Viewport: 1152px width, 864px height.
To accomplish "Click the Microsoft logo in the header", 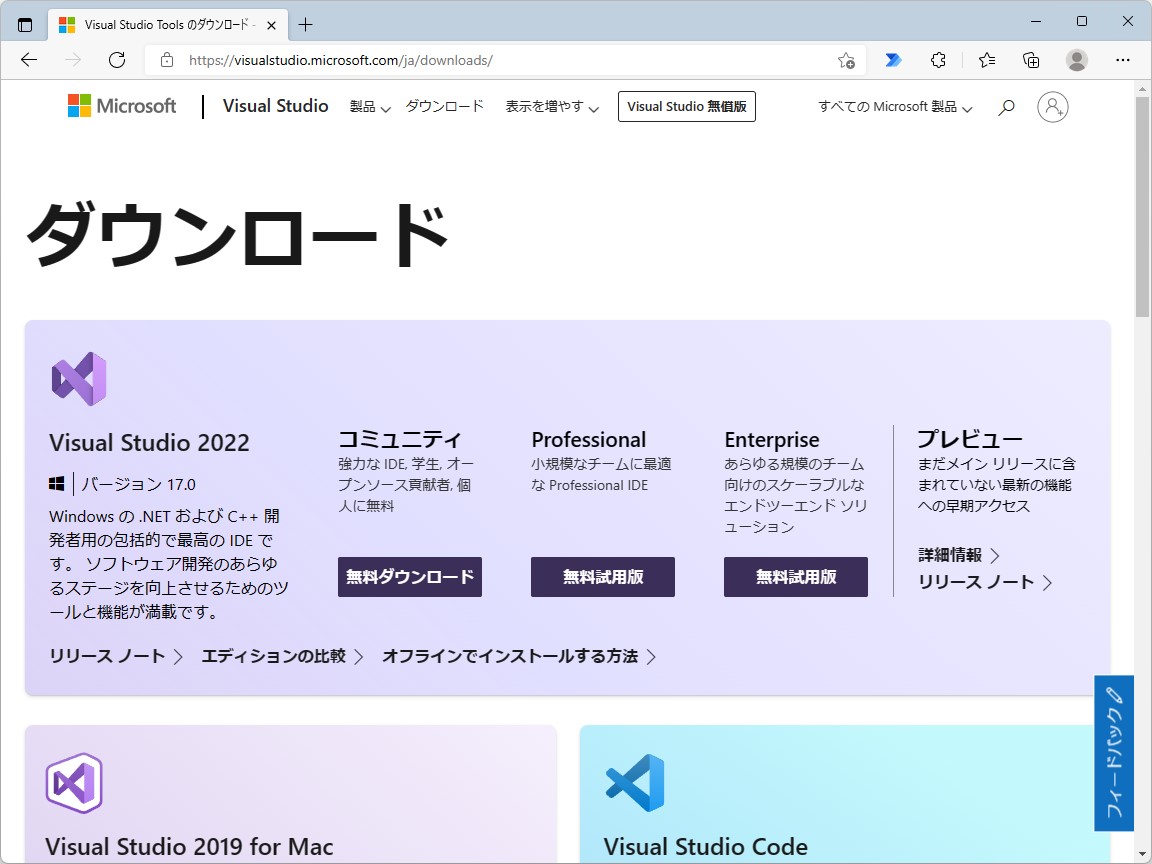I will (121, 106).
